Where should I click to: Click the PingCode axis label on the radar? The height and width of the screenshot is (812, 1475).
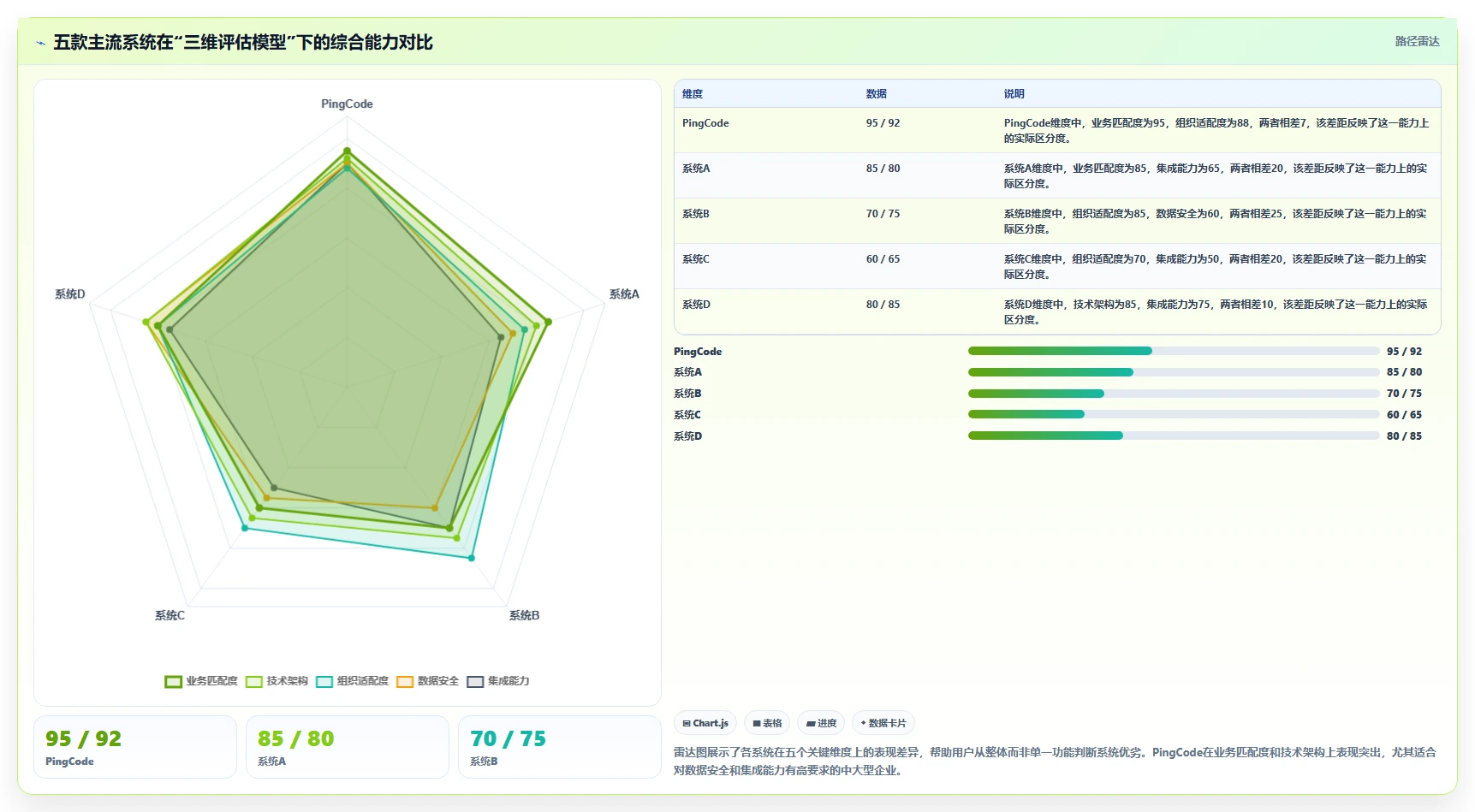pyautogui.click(x=347, y=104)
